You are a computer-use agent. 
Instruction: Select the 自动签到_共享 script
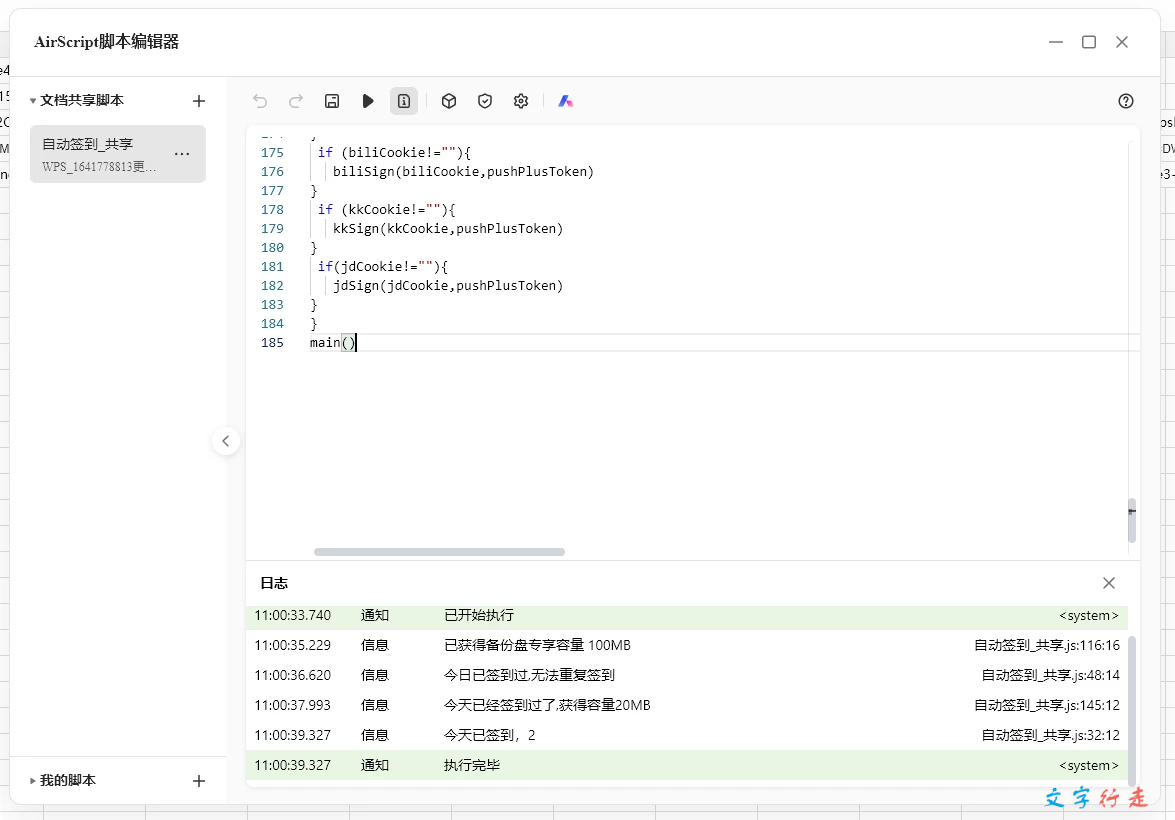(x=118, y=154)
